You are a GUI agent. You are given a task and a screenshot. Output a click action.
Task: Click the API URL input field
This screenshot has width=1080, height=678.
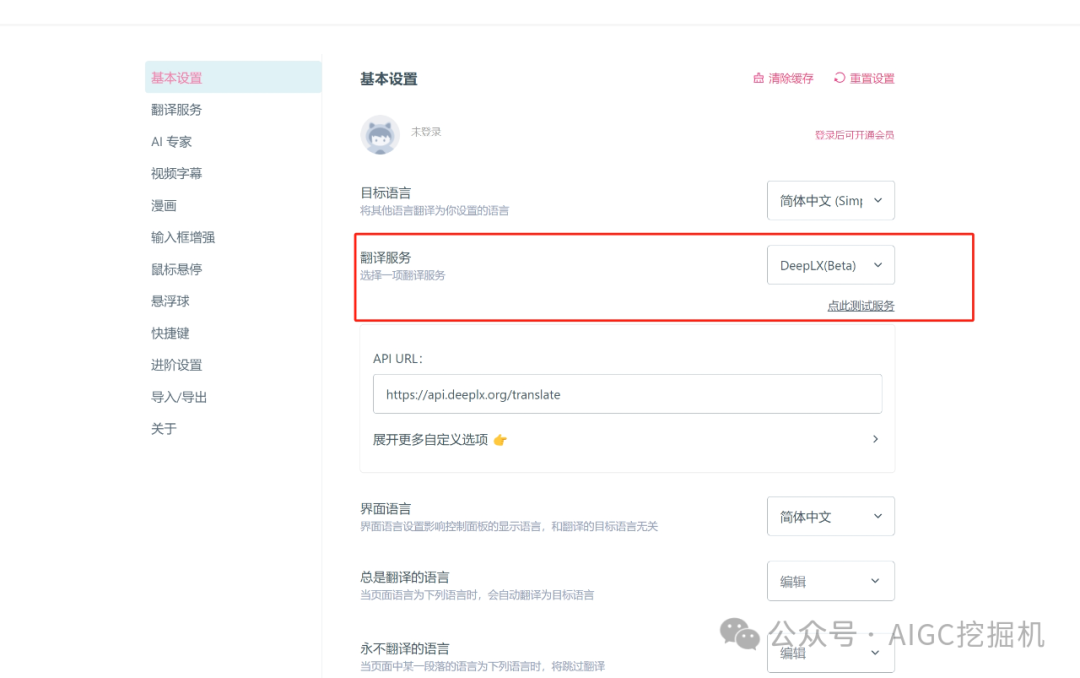628,394
